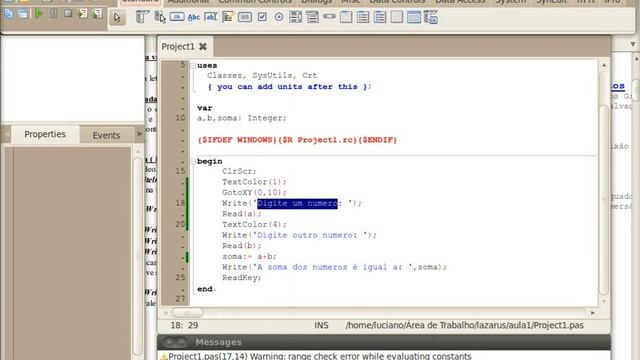The image size is (640, 360).
Task: Click the 'Classes, SysUtils, Crt' units line
Action: coord(262,76)
